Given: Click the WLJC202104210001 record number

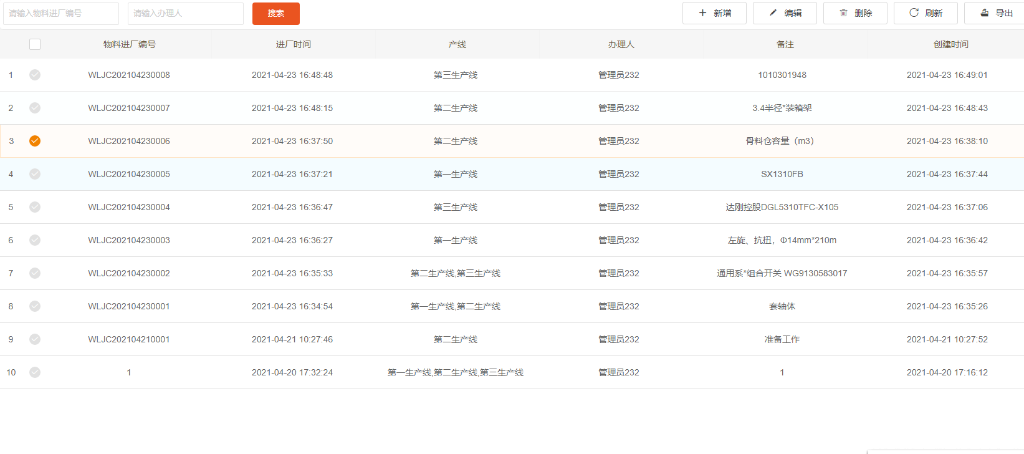Looking at the screenshot, I should (129, 339).
